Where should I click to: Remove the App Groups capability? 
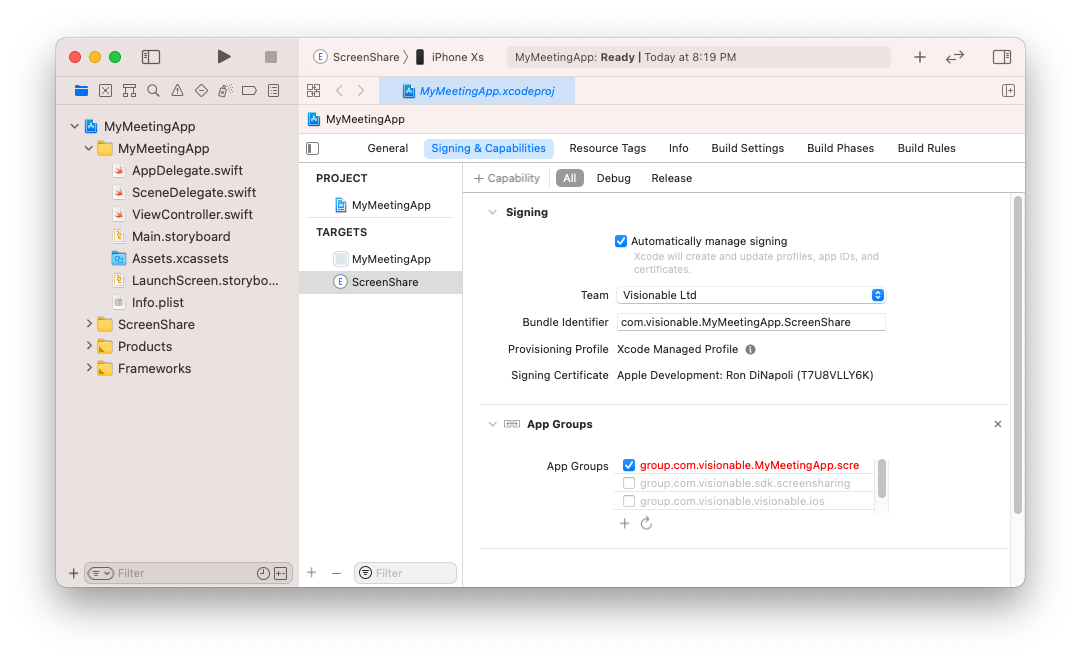pyautogui.click(x=998, y=424)
